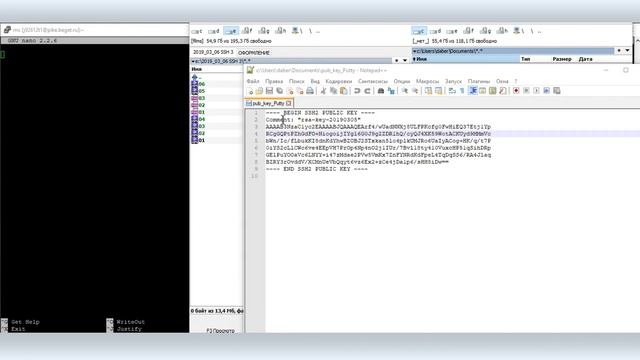Click the Stop Recording macro icon
Screen dimensions: 640x360
tap(526, 91)
